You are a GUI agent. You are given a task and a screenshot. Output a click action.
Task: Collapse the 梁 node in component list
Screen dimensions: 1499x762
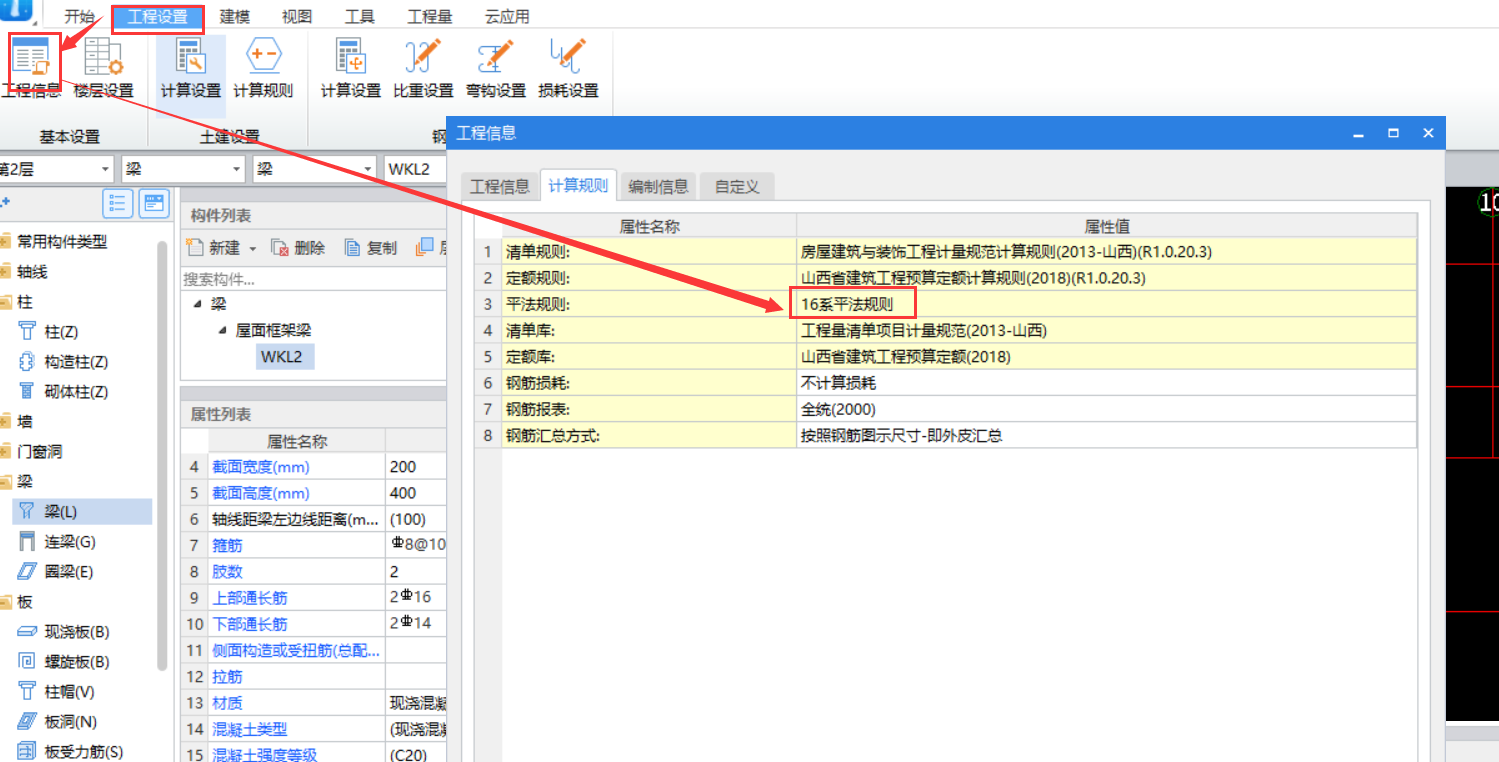[x=196, y=304]
